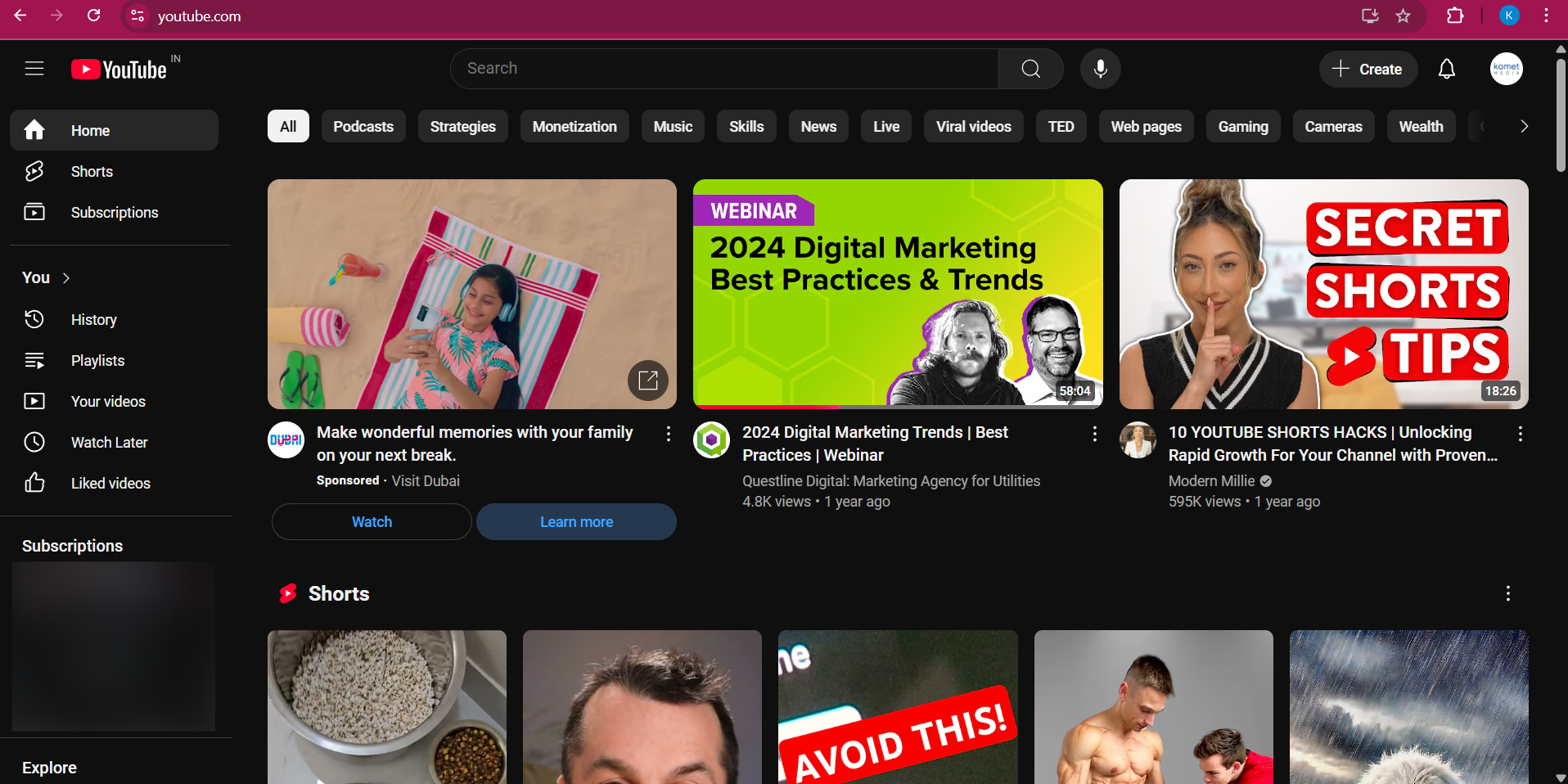This screenshot has height=784, width=1568.
Task: Go to Home in the sidebar
Action: pyautogui.click(x=114, y=130)
